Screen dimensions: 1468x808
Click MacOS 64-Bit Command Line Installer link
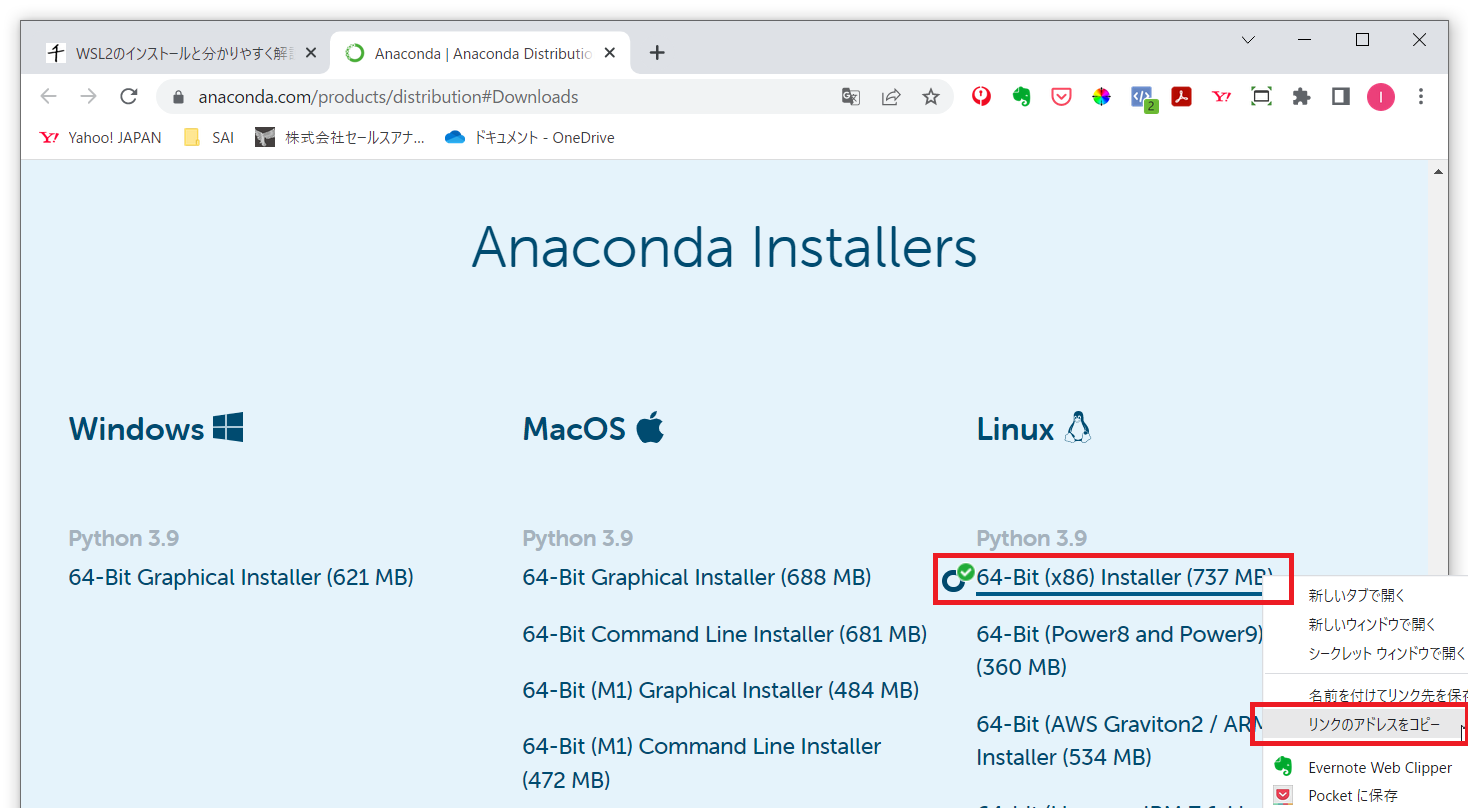pyautogui.click(x=724, y=634)
